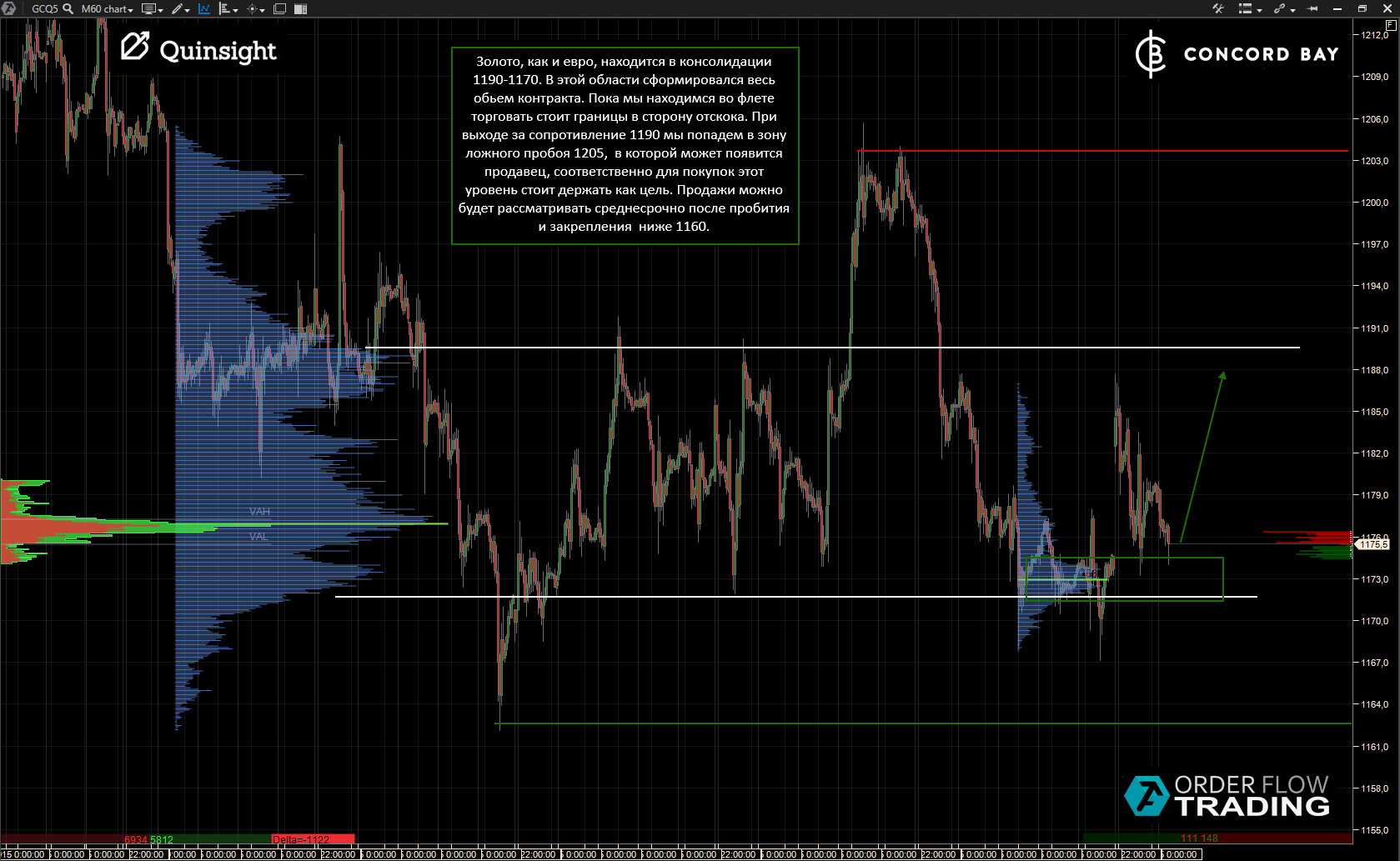The height and width of the screenshot is (861, 1400).
Task: Click the 6934 sell volume value
Action: (136, 839)
